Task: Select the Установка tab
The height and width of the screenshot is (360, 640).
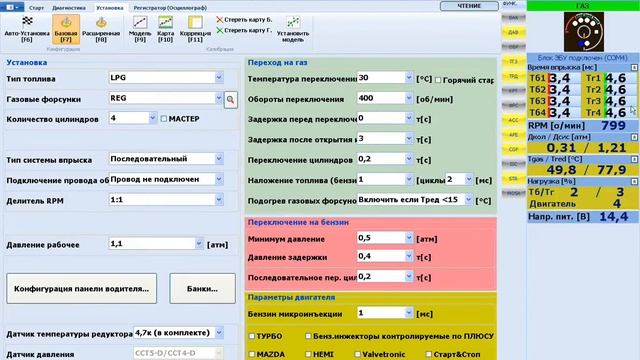Action: (109, 8)
